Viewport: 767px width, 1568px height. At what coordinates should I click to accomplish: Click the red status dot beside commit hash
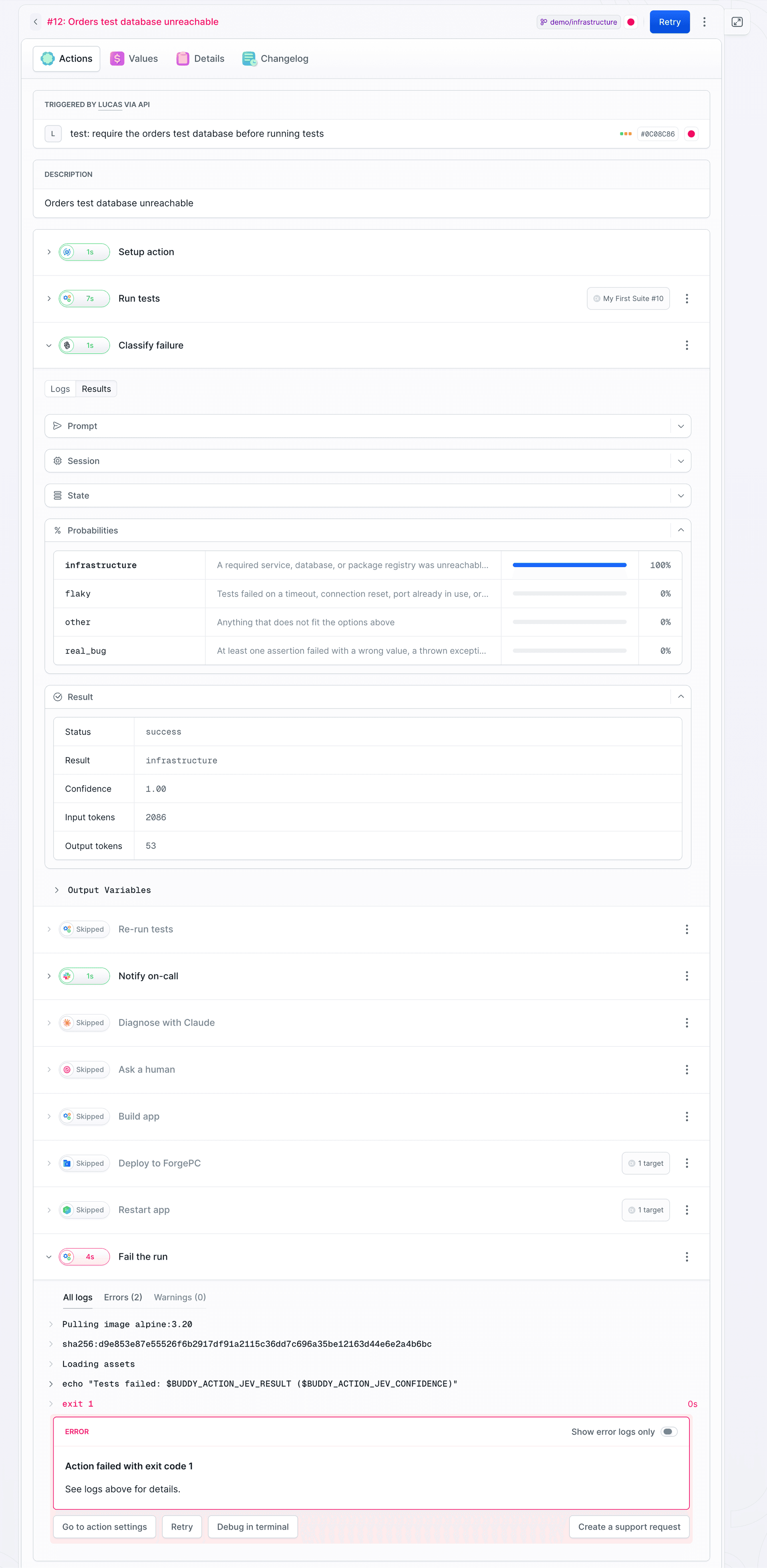(x=691, y=134)
